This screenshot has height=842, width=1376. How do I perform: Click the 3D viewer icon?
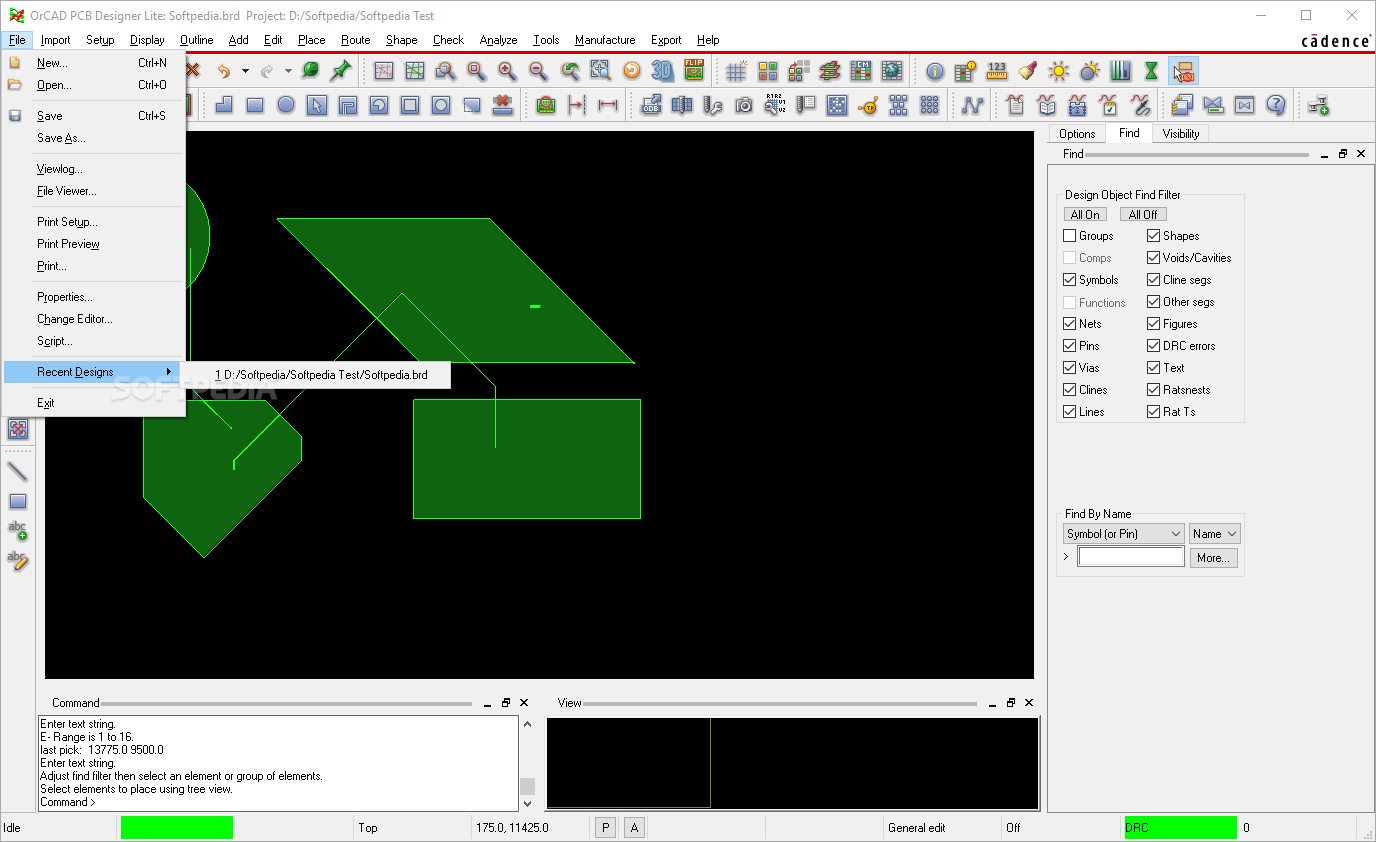pyautogui.click(x=662, y=71)
